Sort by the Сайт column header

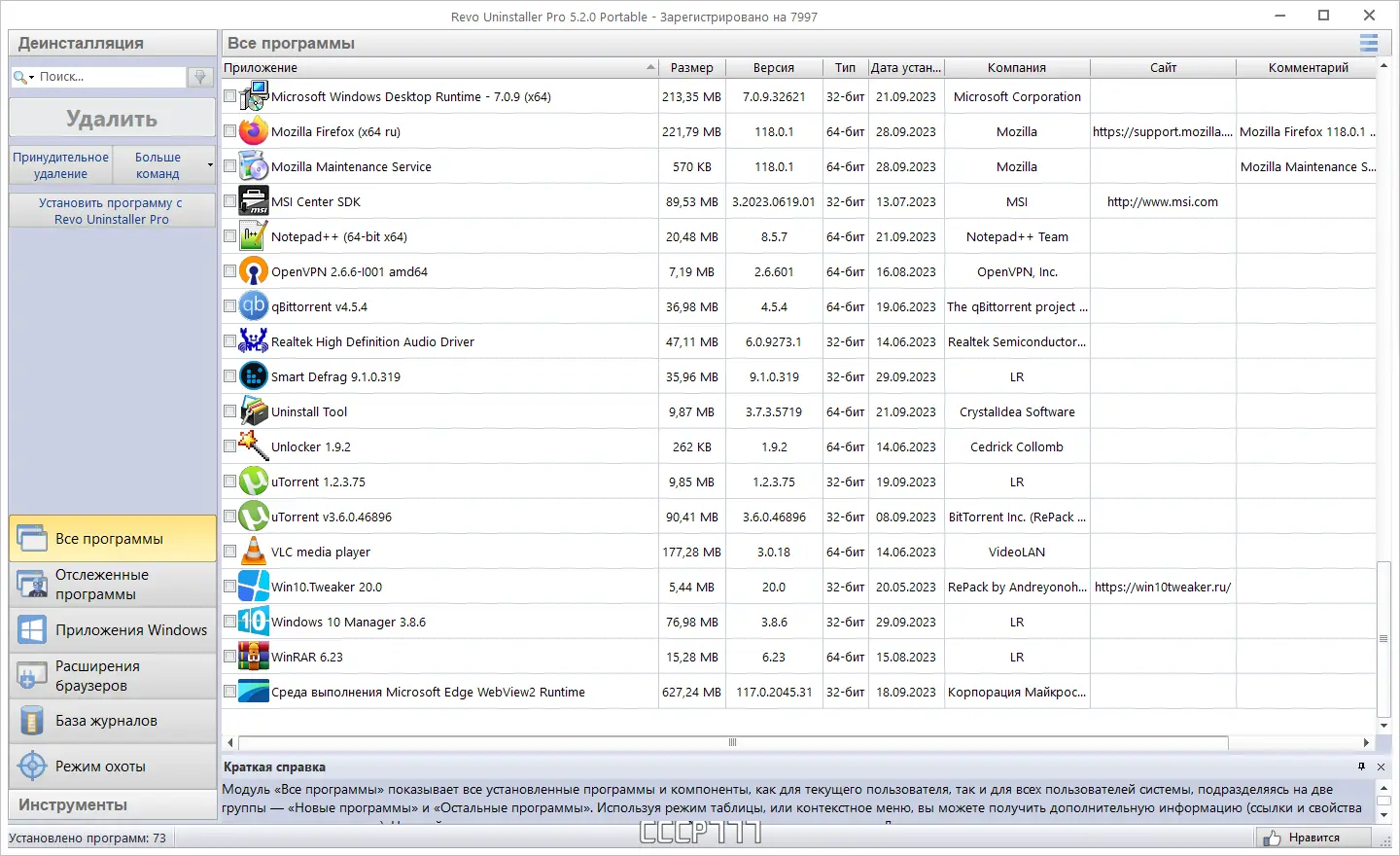tap(1163, 68)
